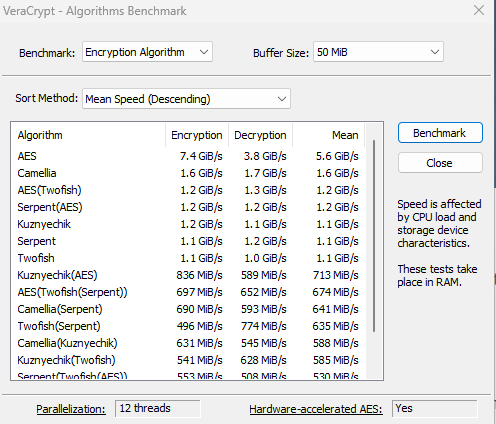Click the Decryption column header
This screenshot has width=496, height=424.
[x=260, y=135]
